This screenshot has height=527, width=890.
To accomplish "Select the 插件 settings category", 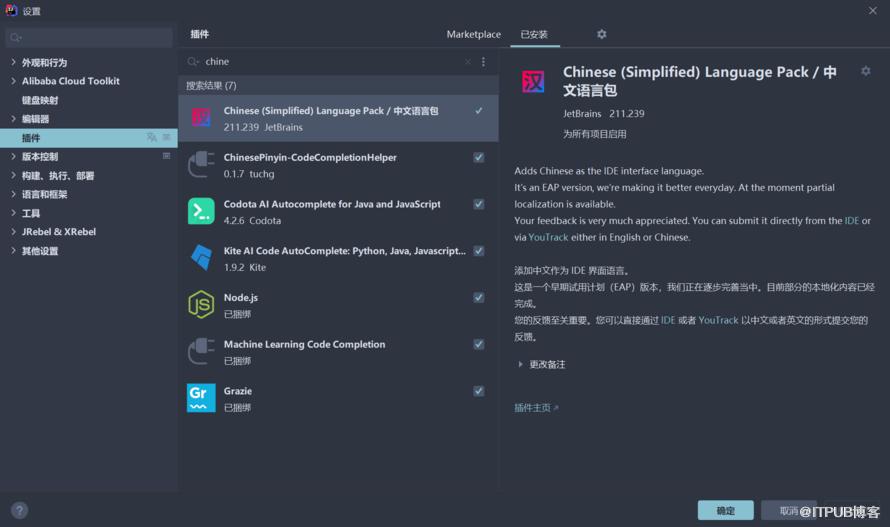I will [x=89, y=137].
